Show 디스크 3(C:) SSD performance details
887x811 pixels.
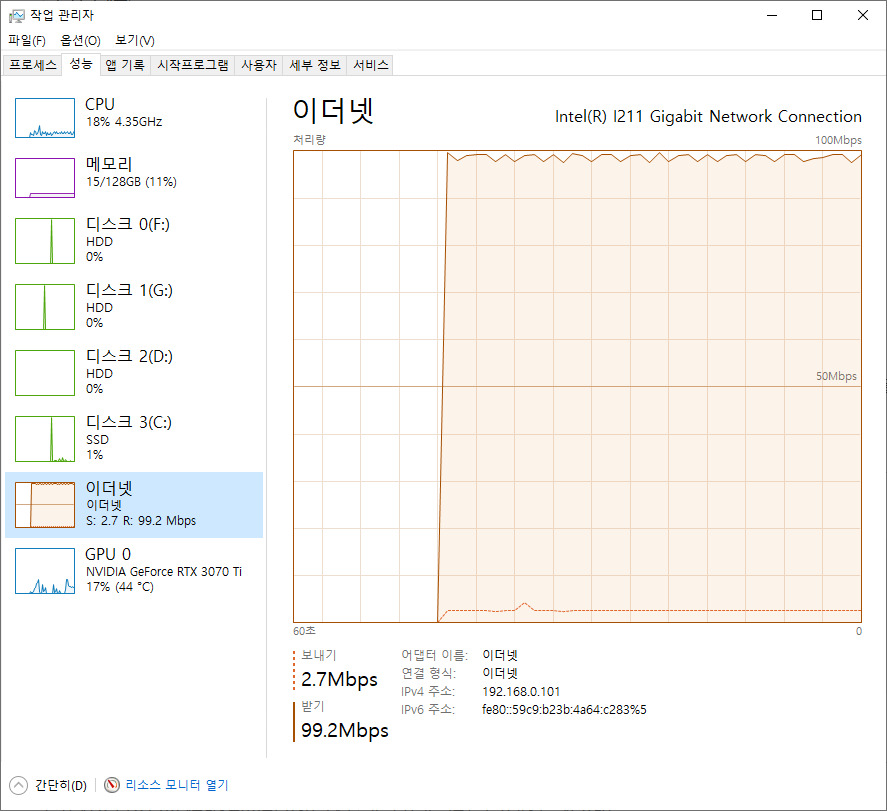point(45,439)
